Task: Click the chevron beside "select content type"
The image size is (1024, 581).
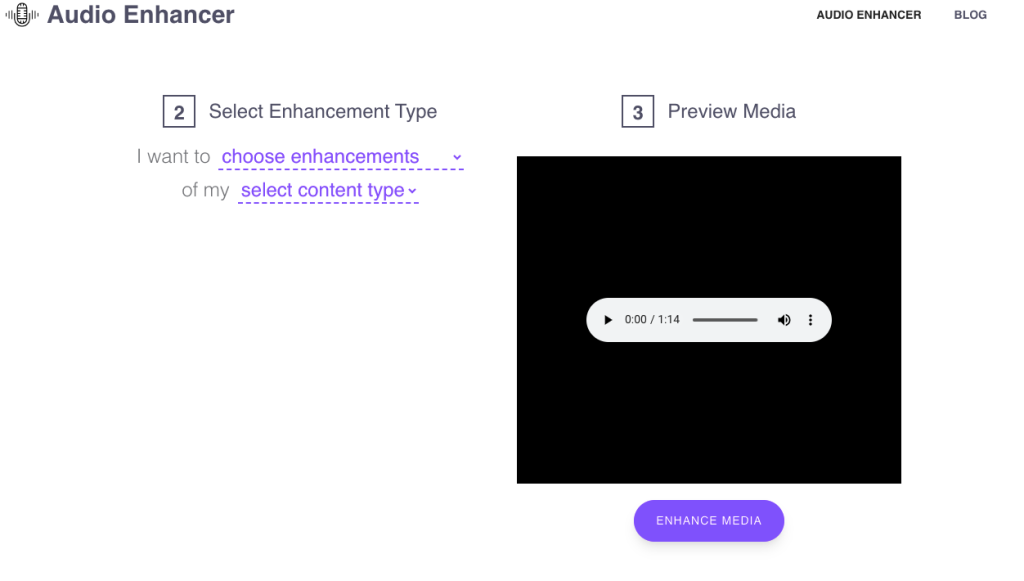Action: point(414,191)
